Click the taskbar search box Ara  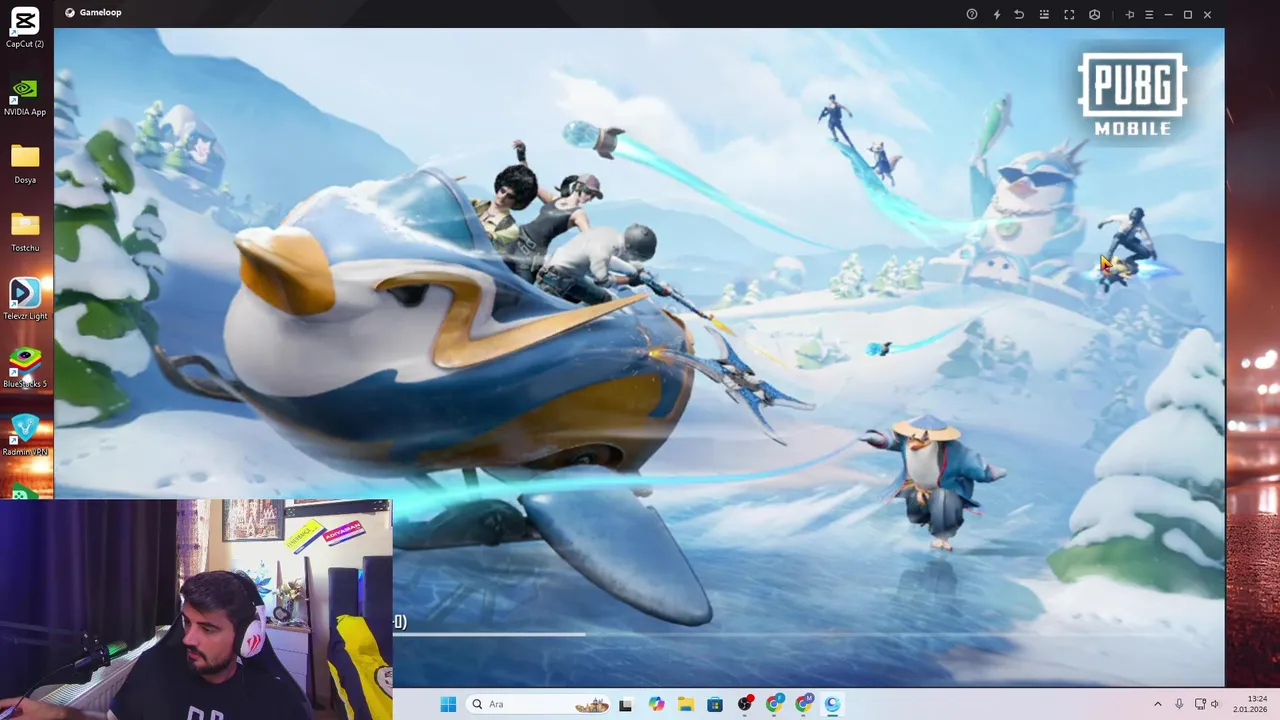pos(538,704)
